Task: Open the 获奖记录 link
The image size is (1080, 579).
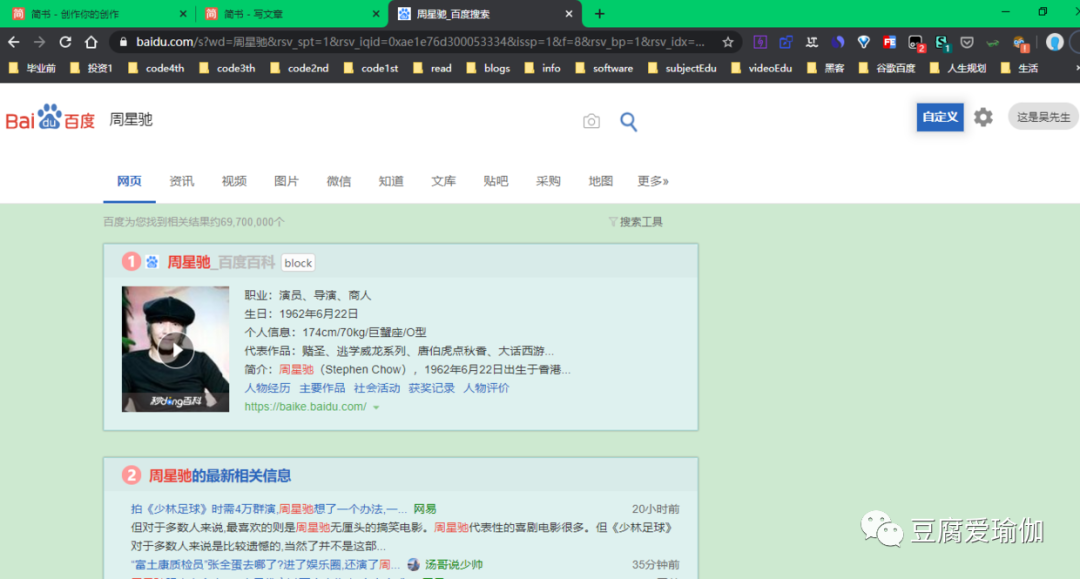Action: pos(431,388)
